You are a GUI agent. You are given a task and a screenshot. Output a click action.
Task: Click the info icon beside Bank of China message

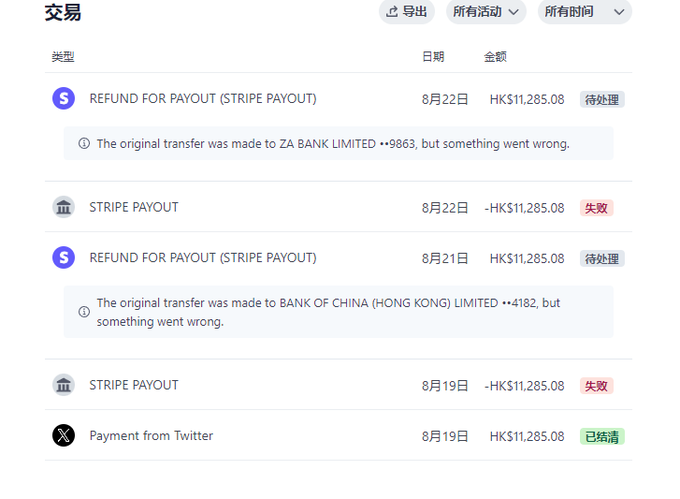[84, 312]
